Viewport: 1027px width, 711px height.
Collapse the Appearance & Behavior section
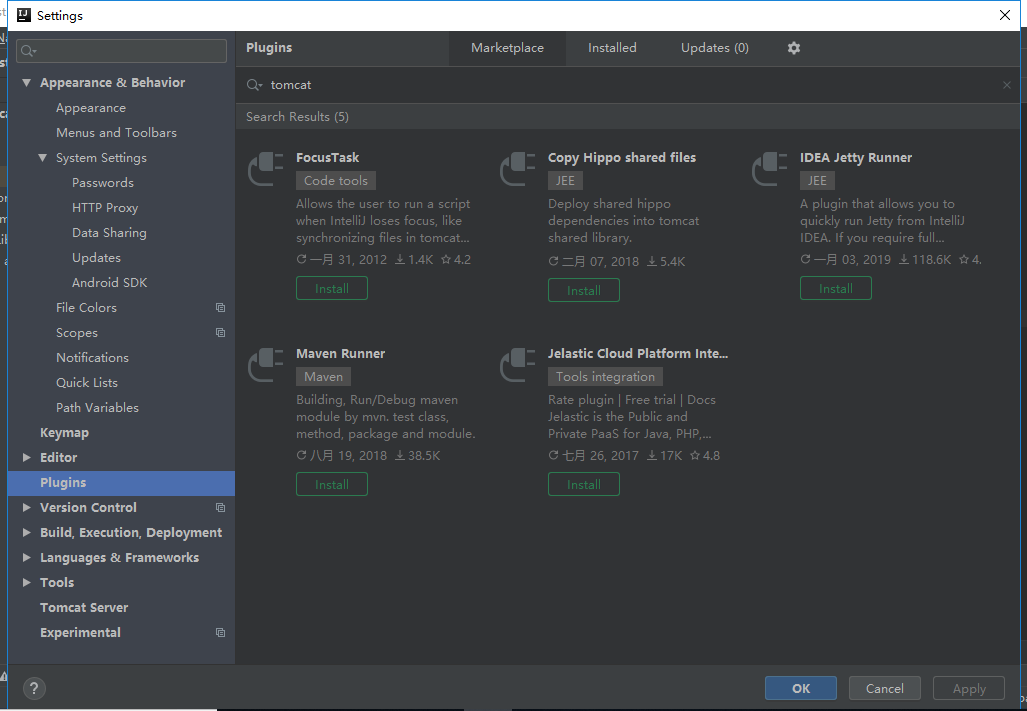pos(27,82)
